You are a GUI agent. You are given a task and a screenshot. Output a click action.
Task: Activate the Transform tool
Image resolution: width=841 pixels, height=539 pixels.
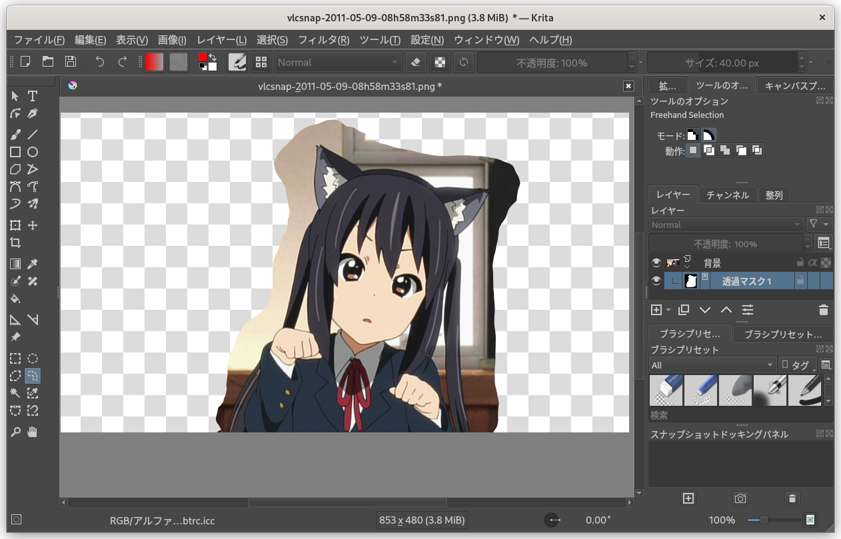(15, 225)
